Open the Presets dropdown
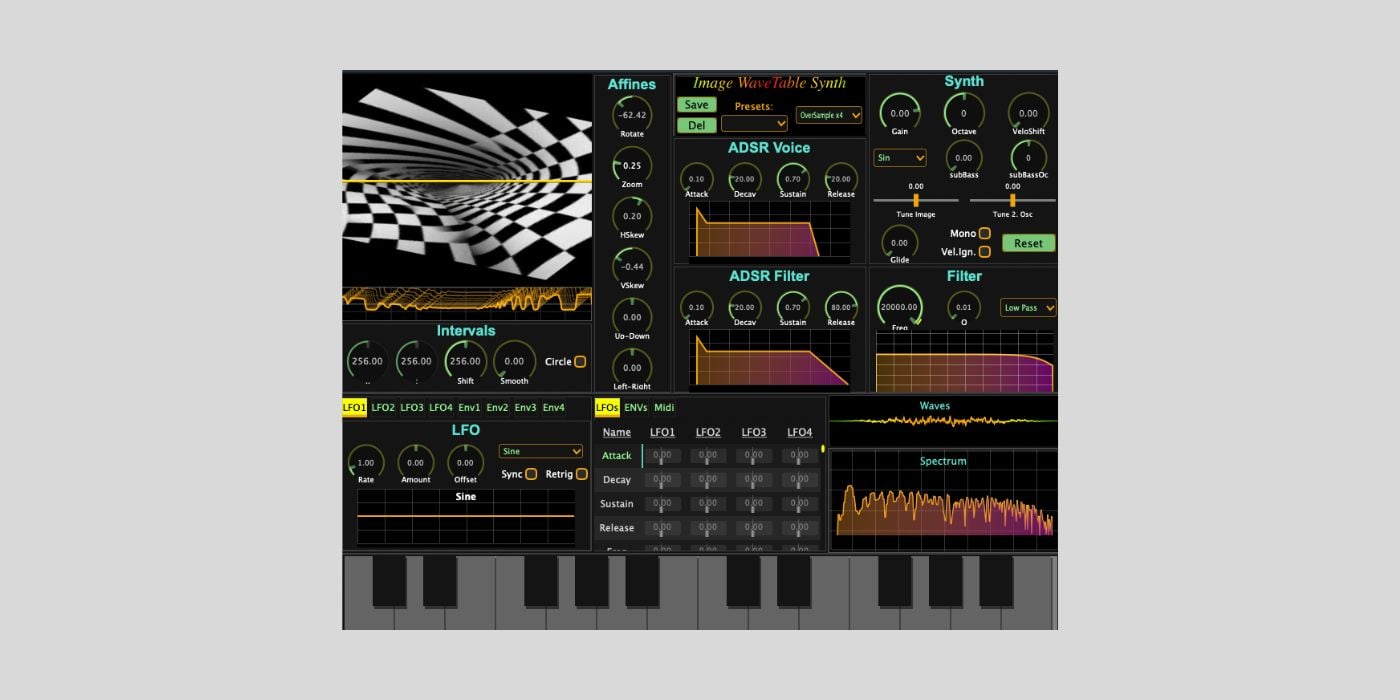This screenshot has width=1400, height=700. coord(754,123)
